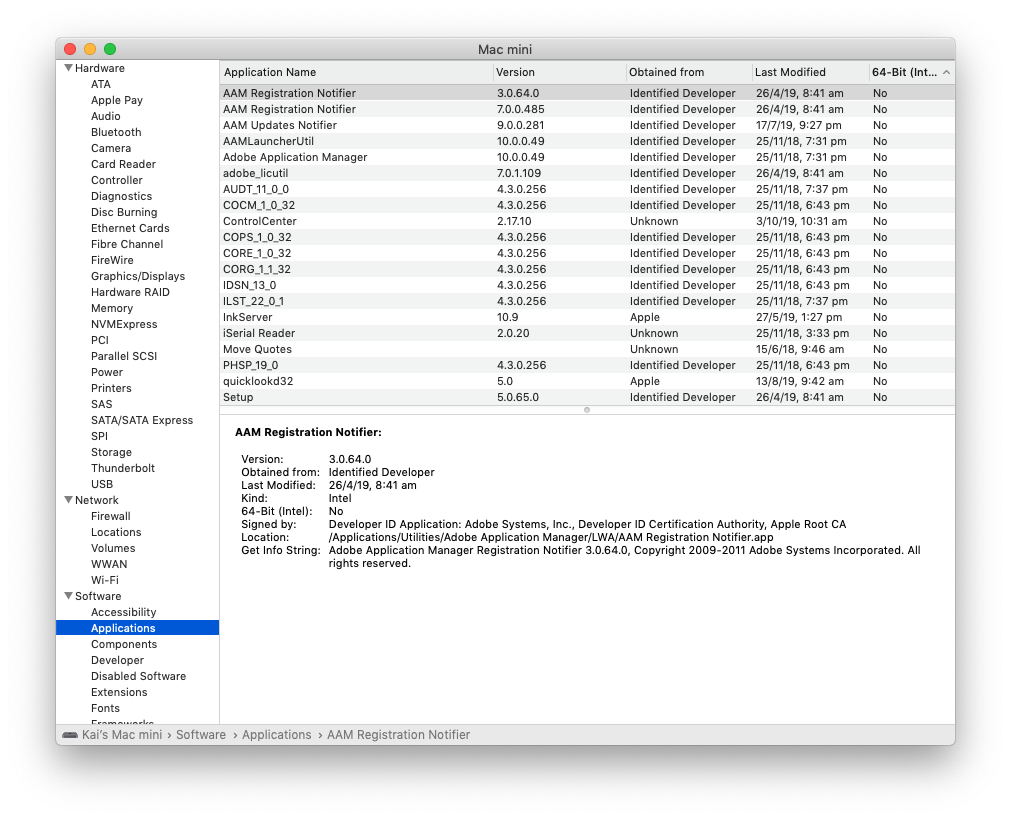The height and width of the screenshot is (819, 1011).
Task: Click Software in the bottom path bar
Action: click(201, 735)
